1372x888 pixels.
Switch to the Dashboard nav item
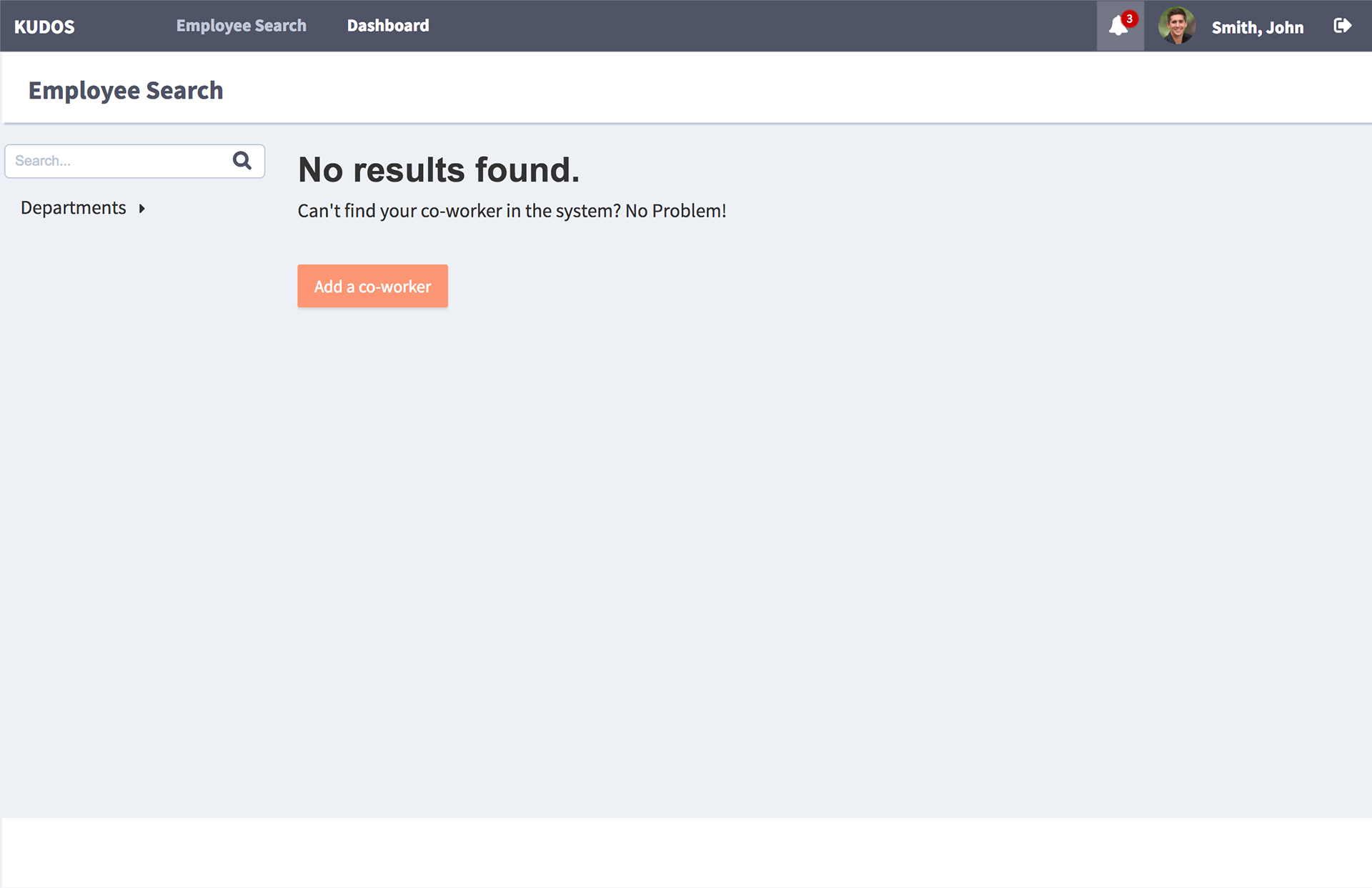pyautogui.click(x=388, y=26)
